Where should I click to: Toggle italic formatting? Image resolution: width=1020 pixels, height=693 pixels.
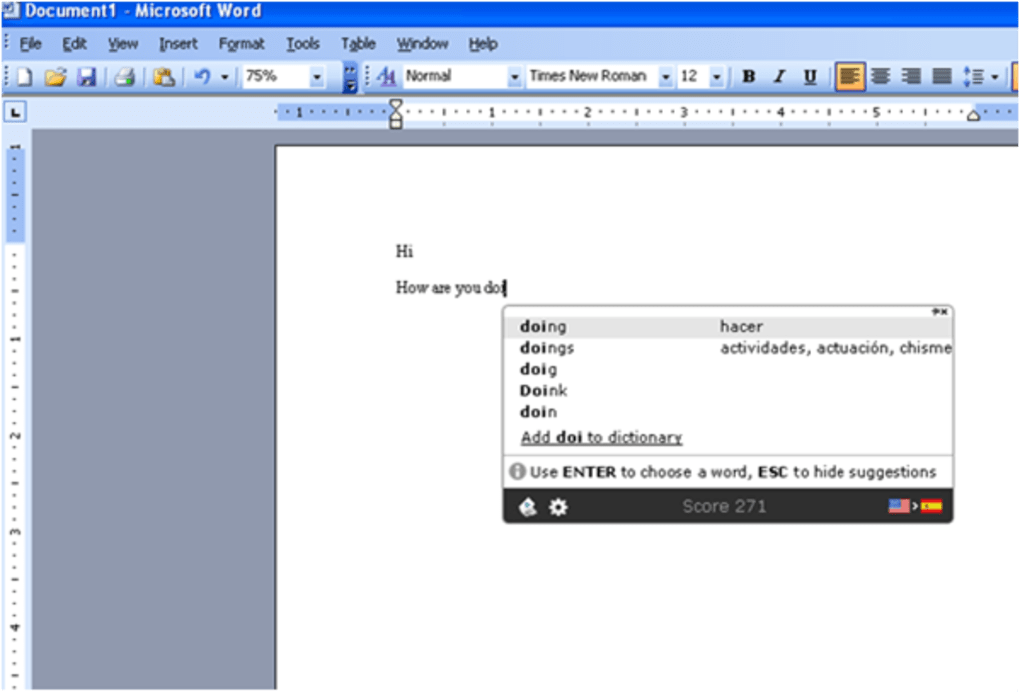point(779,77)
